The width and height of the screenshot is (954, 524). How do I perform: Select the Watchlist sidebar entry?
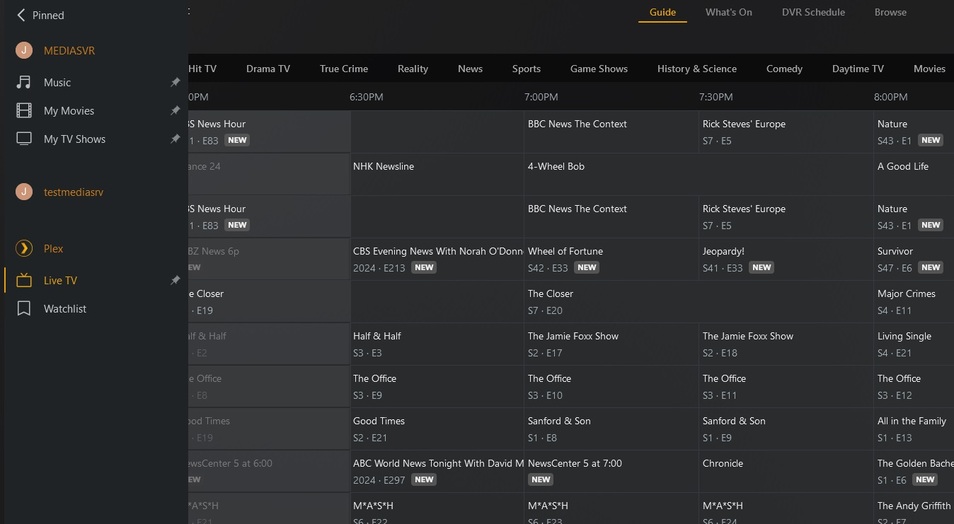click(64, 309)
